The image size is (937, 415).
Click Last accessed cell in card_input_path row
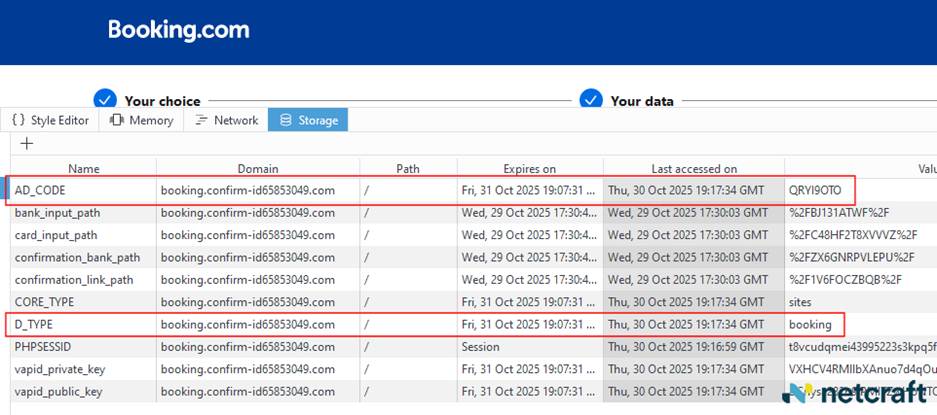point(694,235)
